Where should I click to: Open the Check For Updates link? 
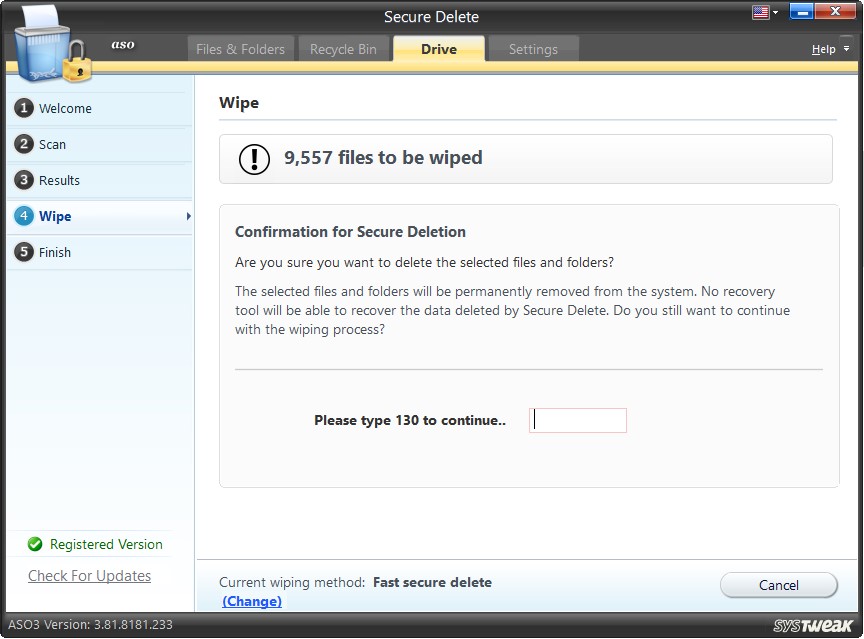pyautogui.click(x=89, y=576)
